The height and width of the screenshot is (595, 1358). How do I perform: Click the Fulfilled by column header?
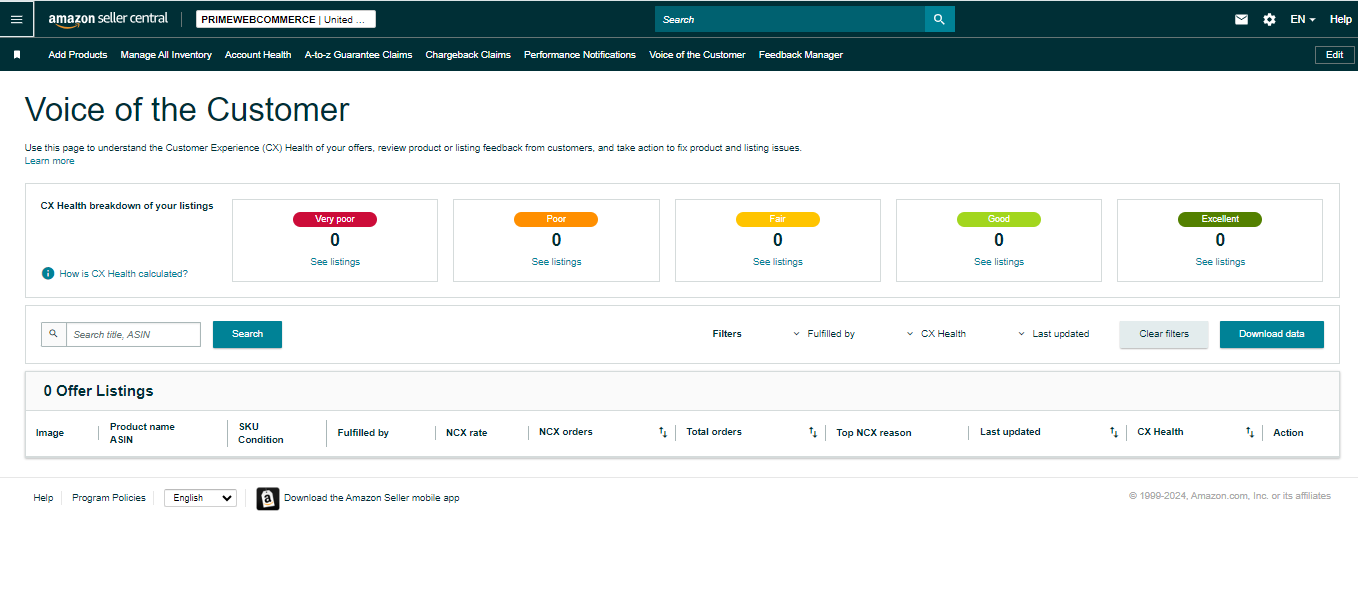click(363, 433)
